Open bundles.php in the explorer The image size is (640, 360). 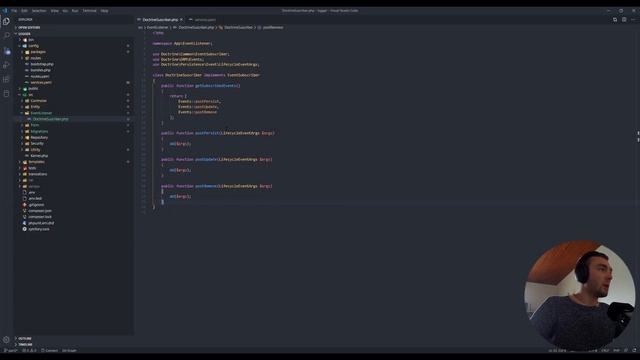coord(40,70)
